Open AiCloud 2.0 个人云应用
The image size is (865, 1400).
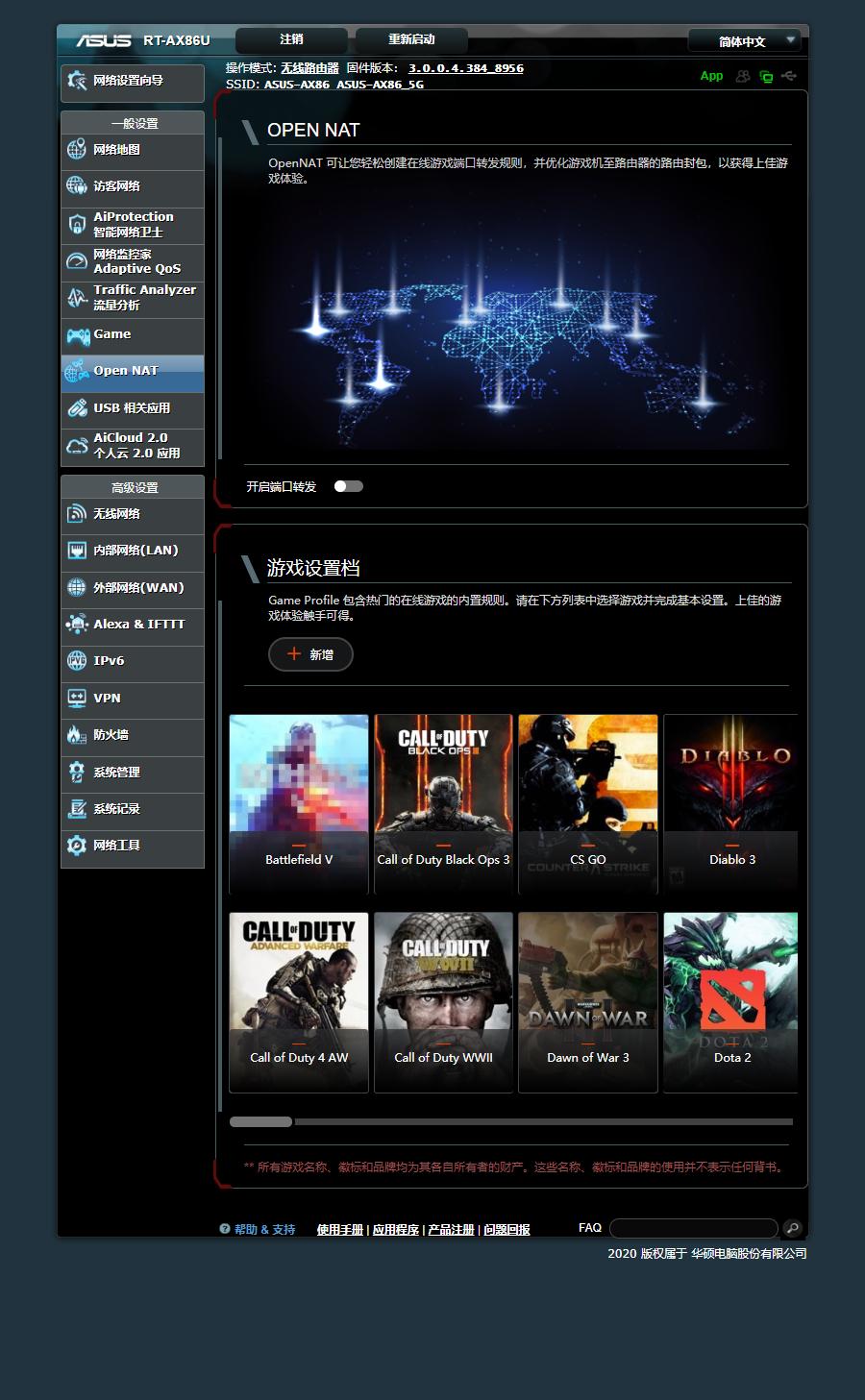click(x=132, y=445)
